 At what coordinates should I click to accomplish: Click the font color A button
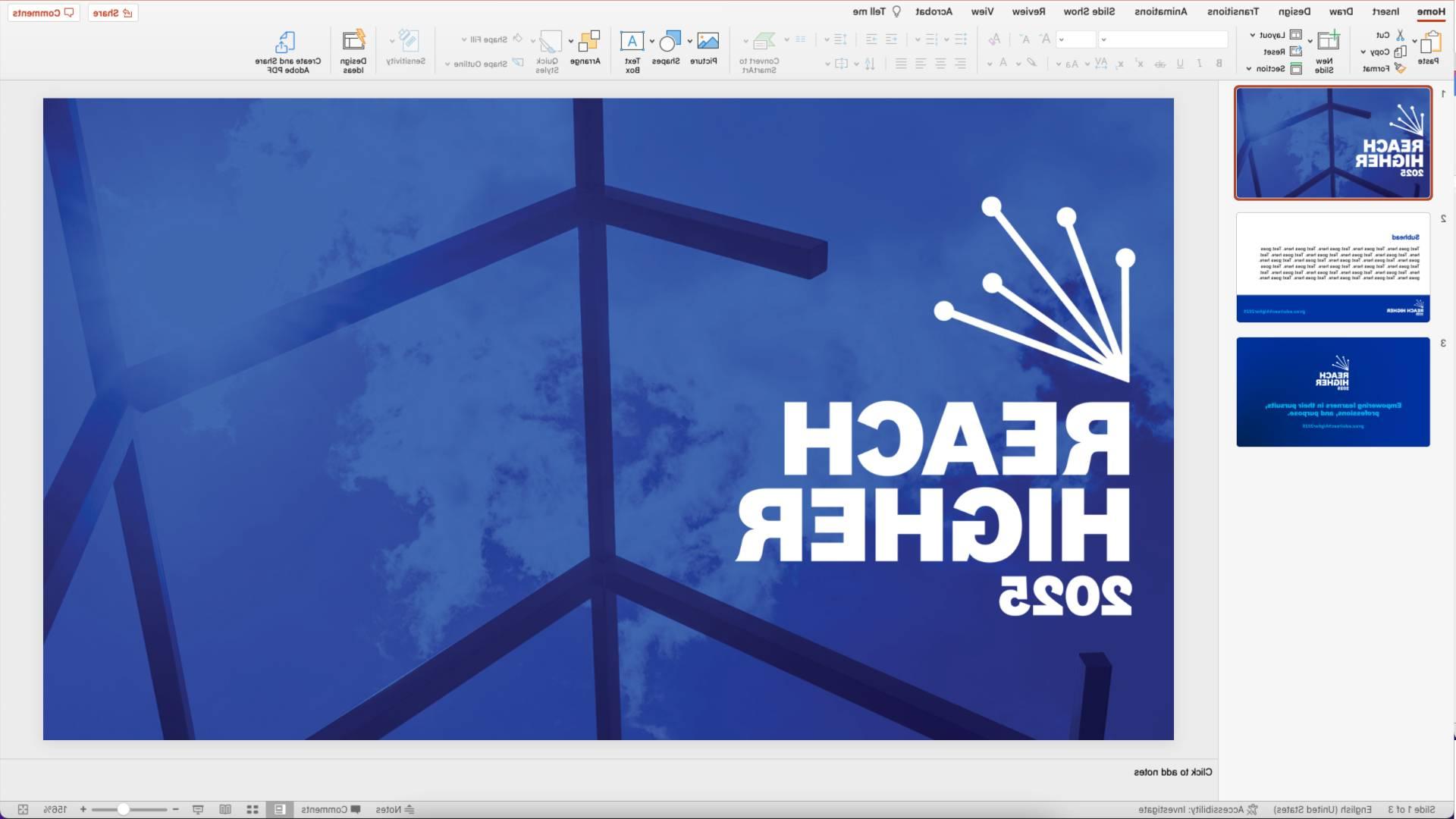(x=1003, y=63)
